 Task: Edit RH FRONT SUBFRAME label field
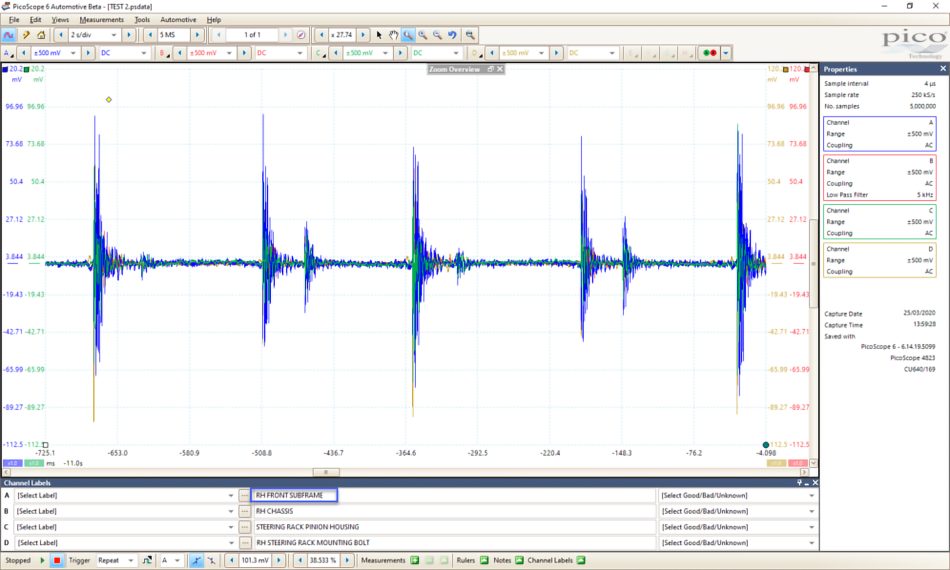(x=294, y=495)
